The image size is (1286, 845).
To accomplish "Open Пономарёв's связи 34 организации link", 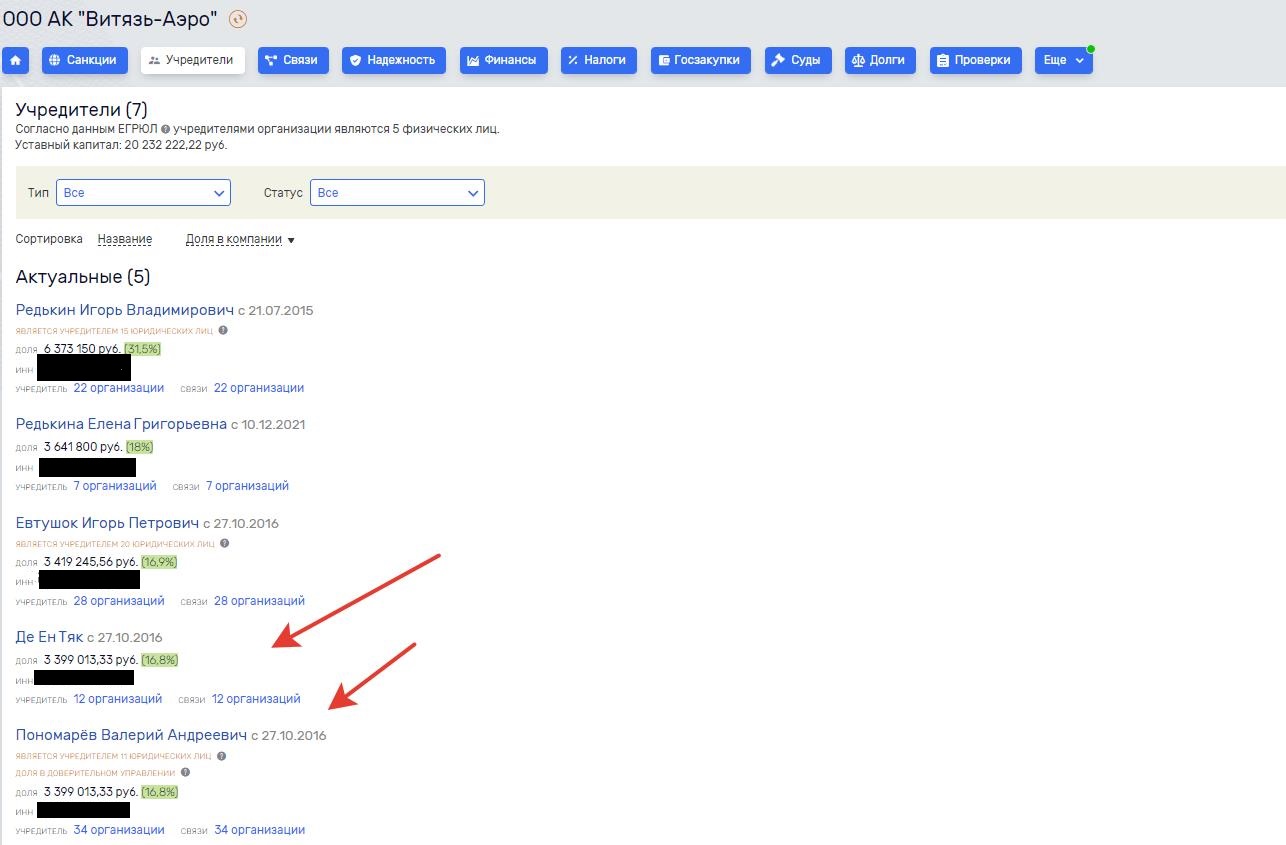I will coord(259,830).
